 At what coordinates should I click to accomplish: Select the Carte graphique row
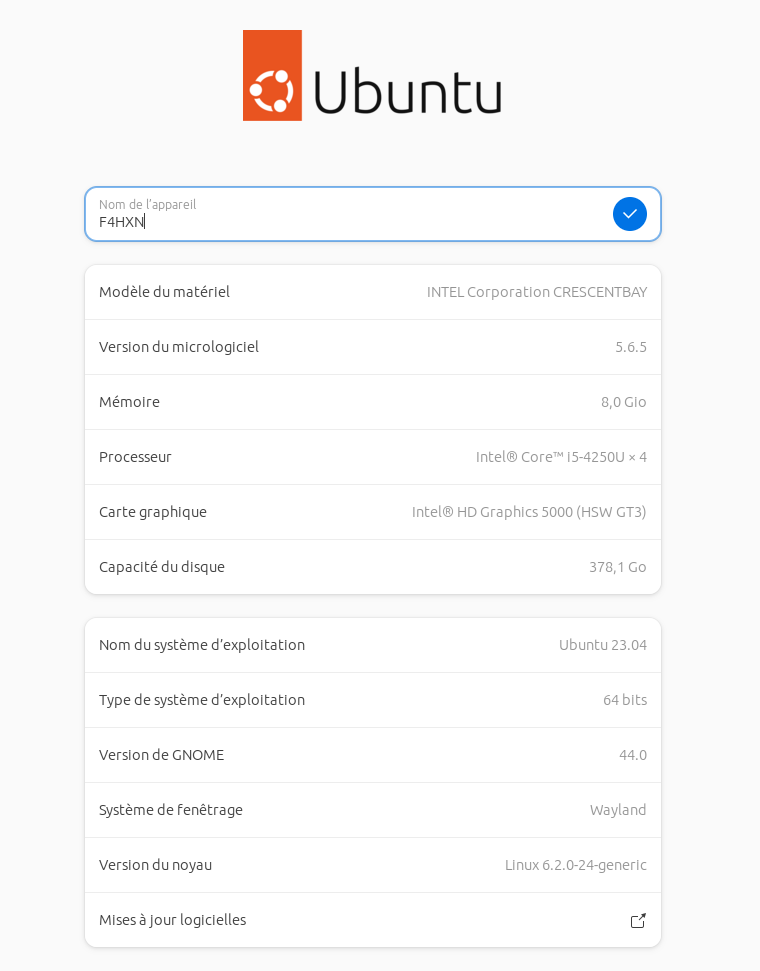point(373,512)
